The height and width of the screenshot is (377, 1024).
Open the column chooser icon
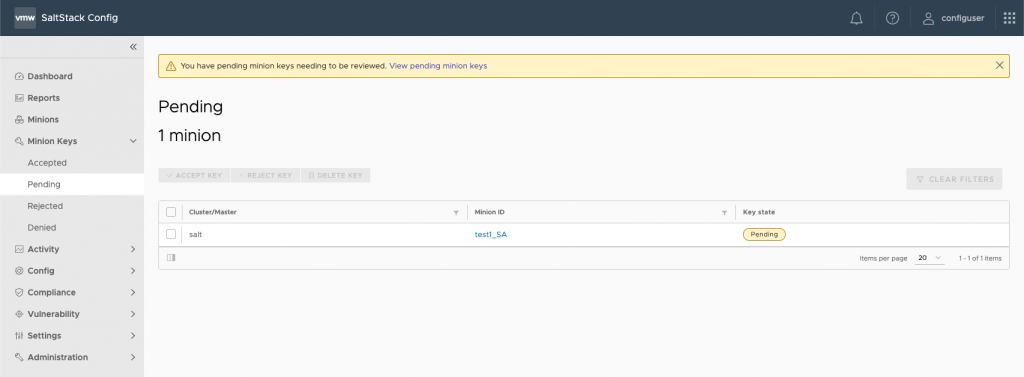[x=171, y=258]
